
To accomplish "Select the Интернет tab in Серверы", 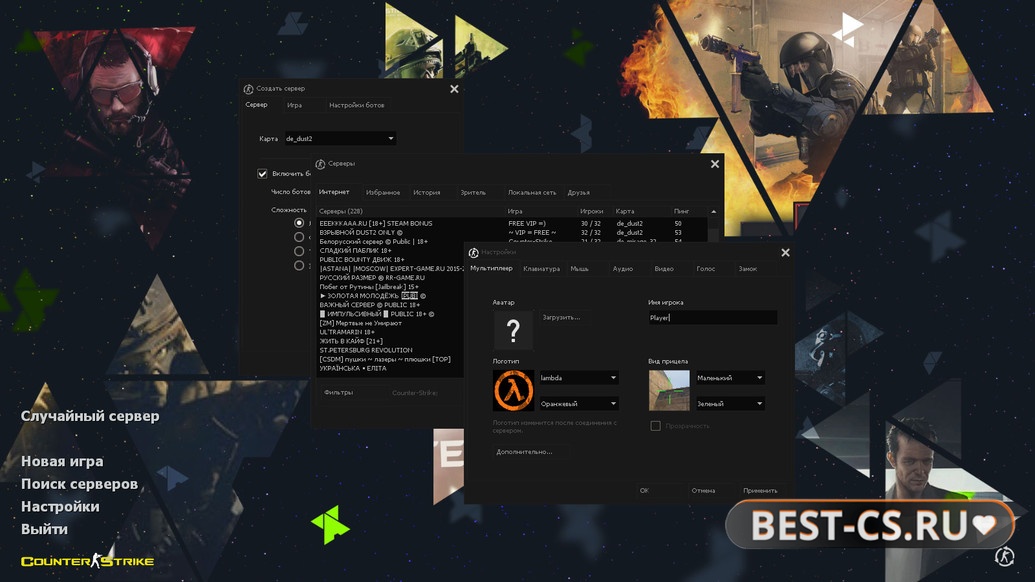I will [x=334, y=192].
